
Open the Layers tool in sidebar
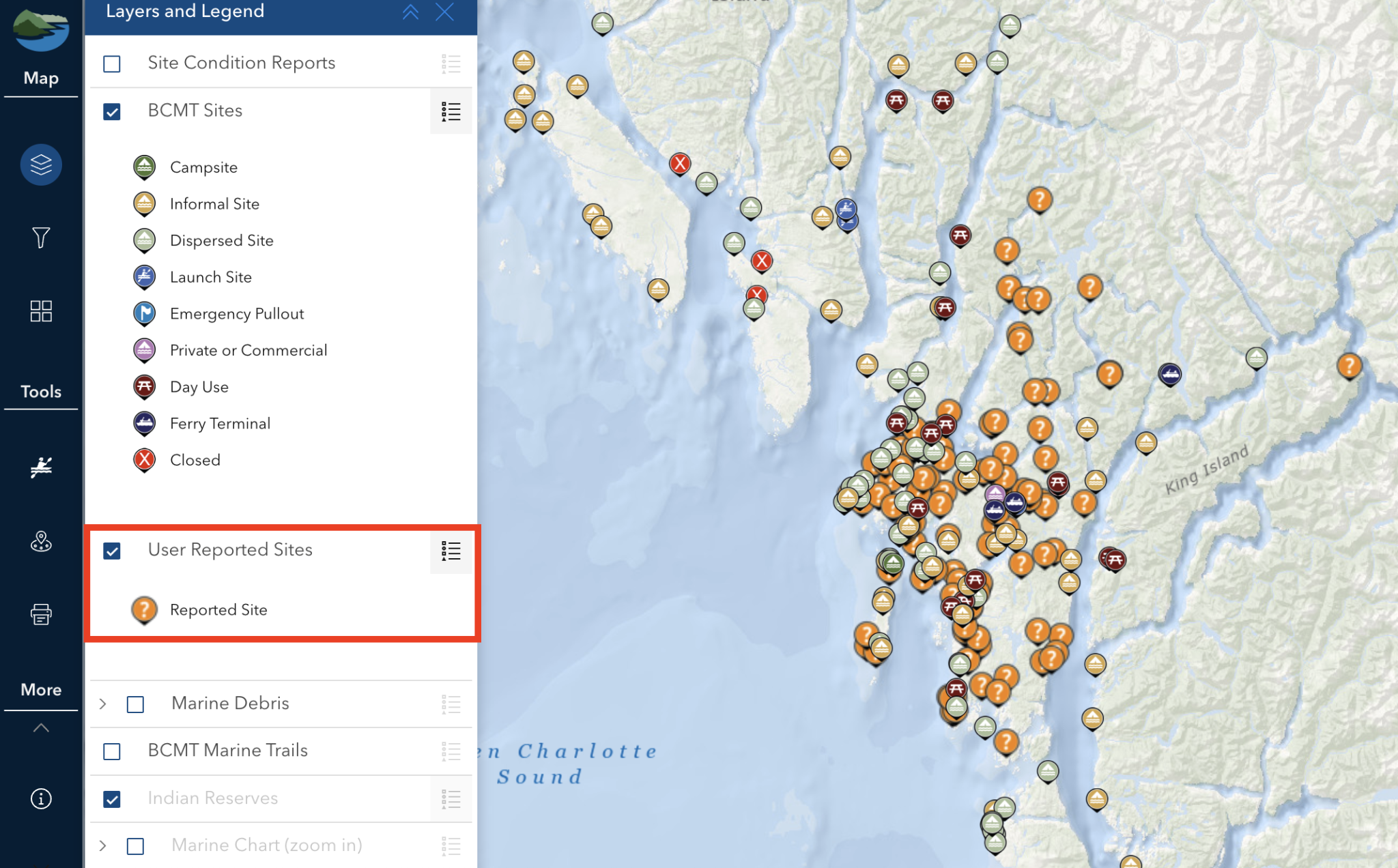(41, 164)
